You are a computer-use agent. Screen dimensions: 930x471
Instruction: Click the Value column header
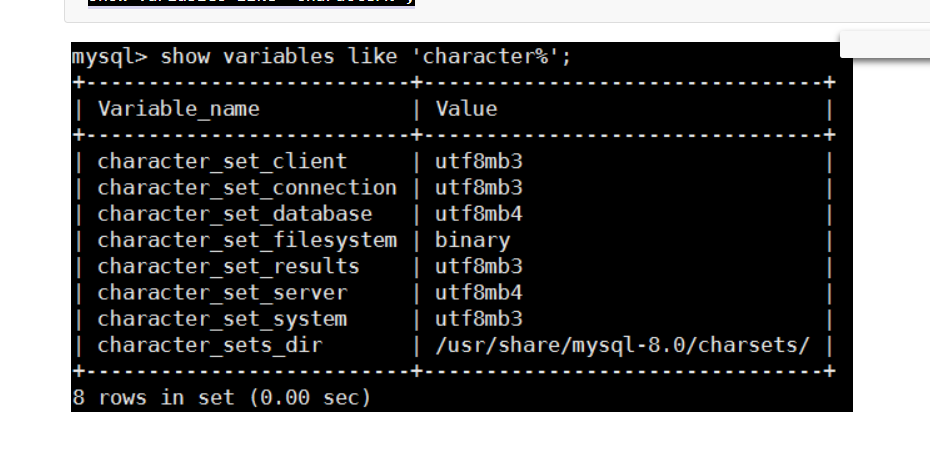point(466,108)
